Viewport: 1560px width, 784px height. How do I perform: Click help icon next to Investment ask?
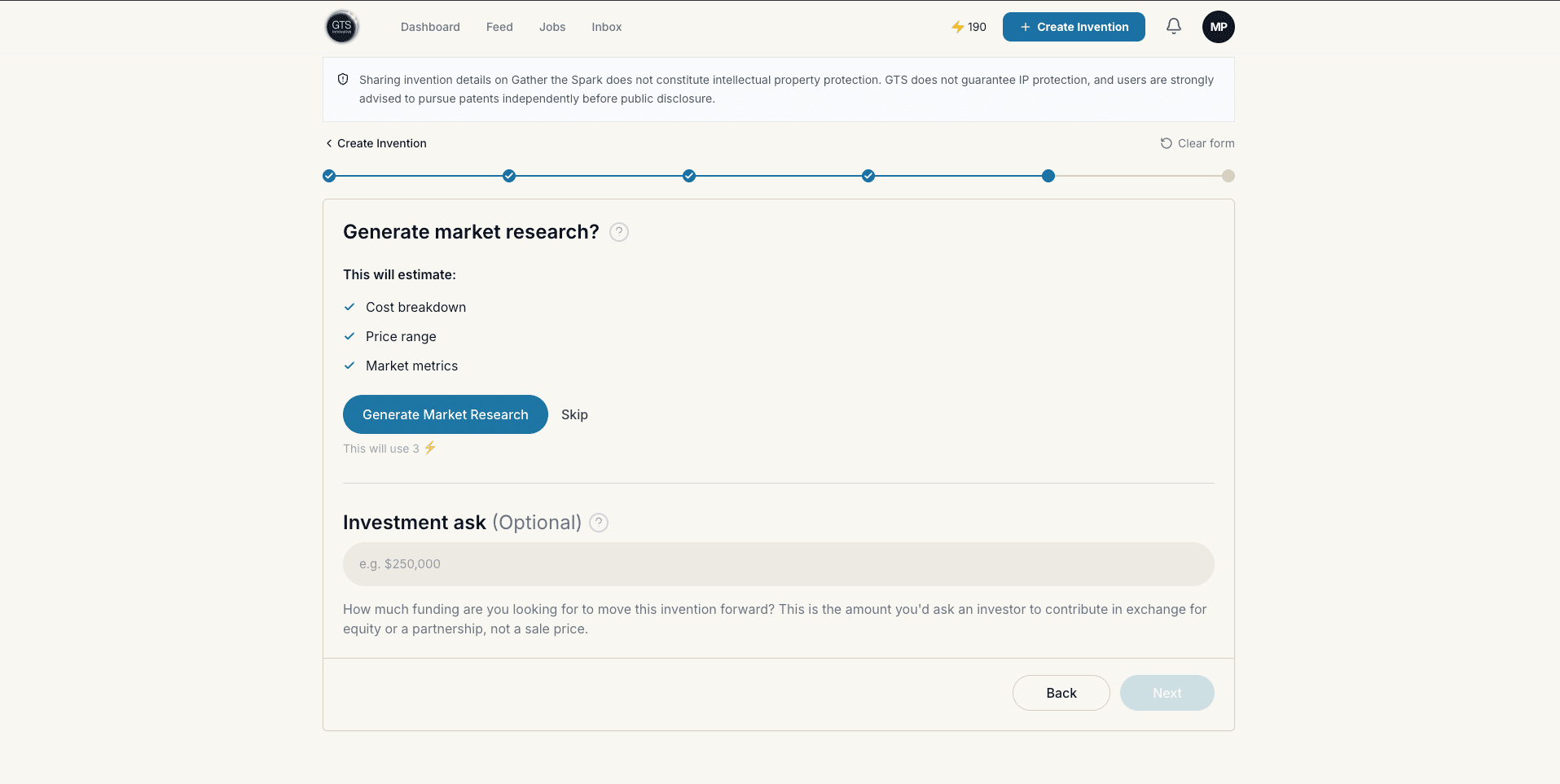pyautogui.click(x=599, y=523)
